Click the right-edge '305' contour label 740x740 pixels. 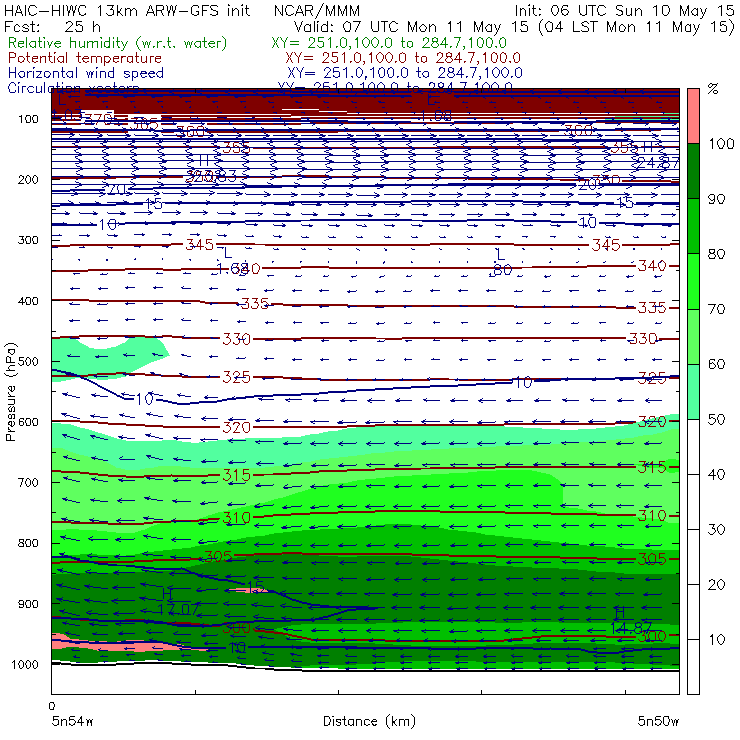(652, 559)
